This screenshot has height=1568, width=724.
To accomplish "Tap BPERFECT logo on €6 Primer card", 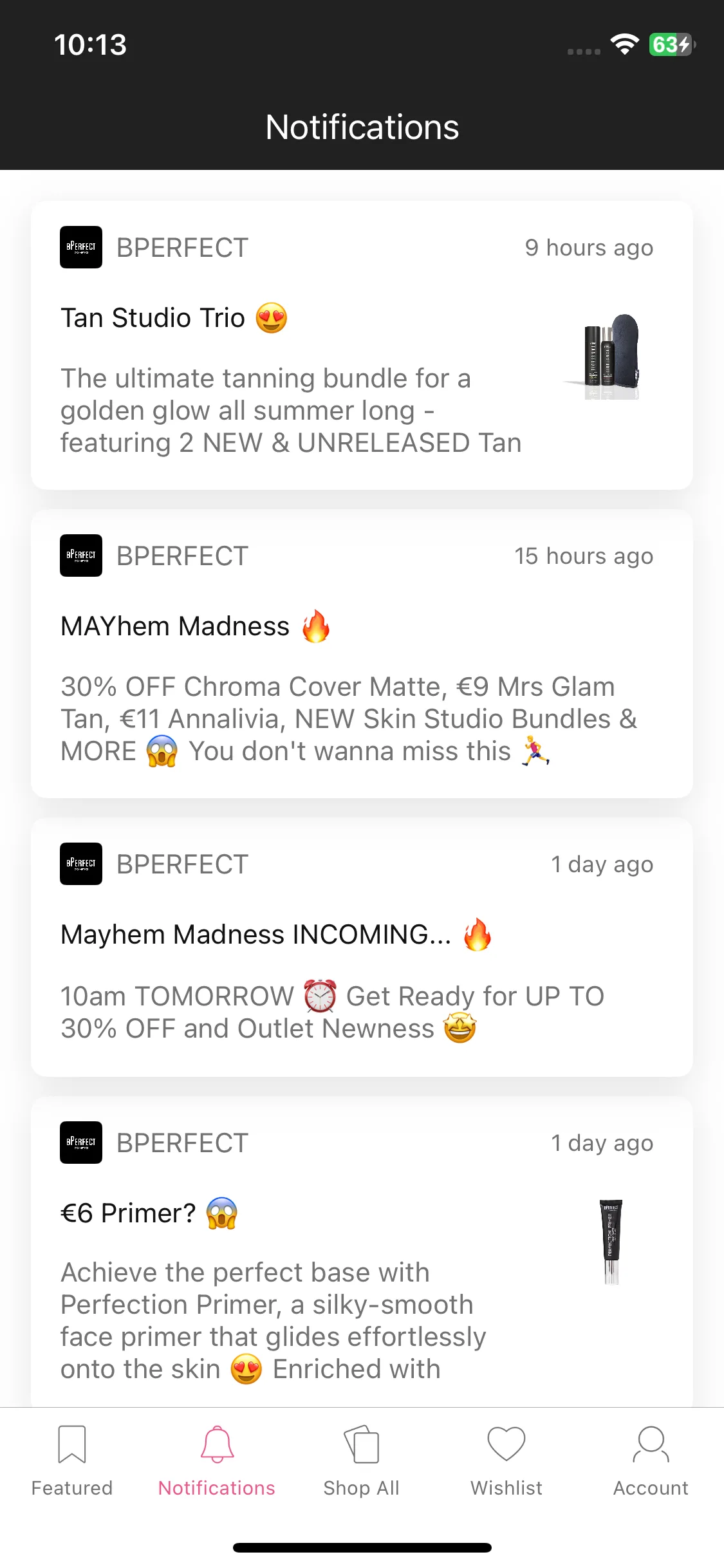I will 81,1143.
